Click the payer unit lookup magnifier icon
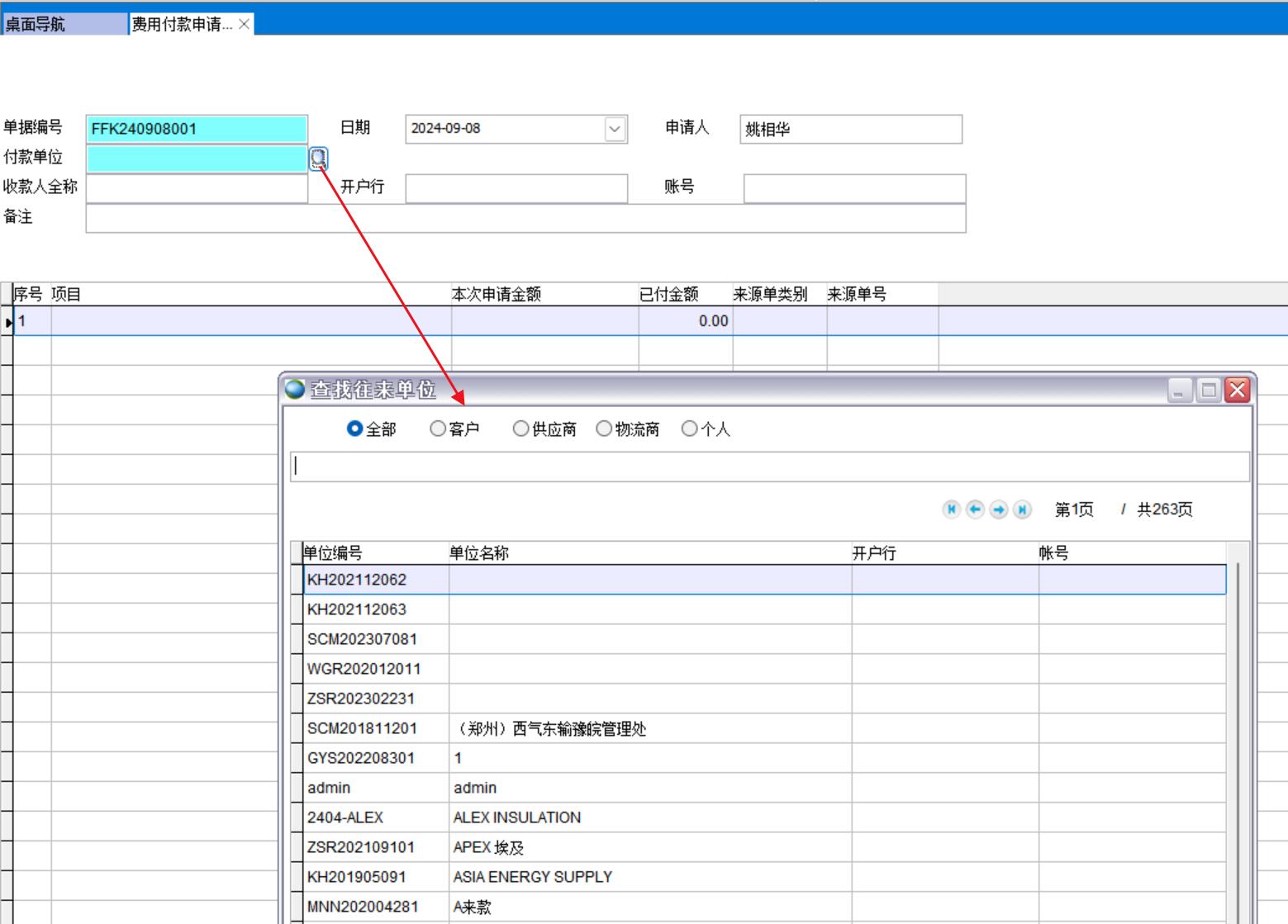This screenshot has width=1288, height=924. pyautogui.click(x=318, y=158)
